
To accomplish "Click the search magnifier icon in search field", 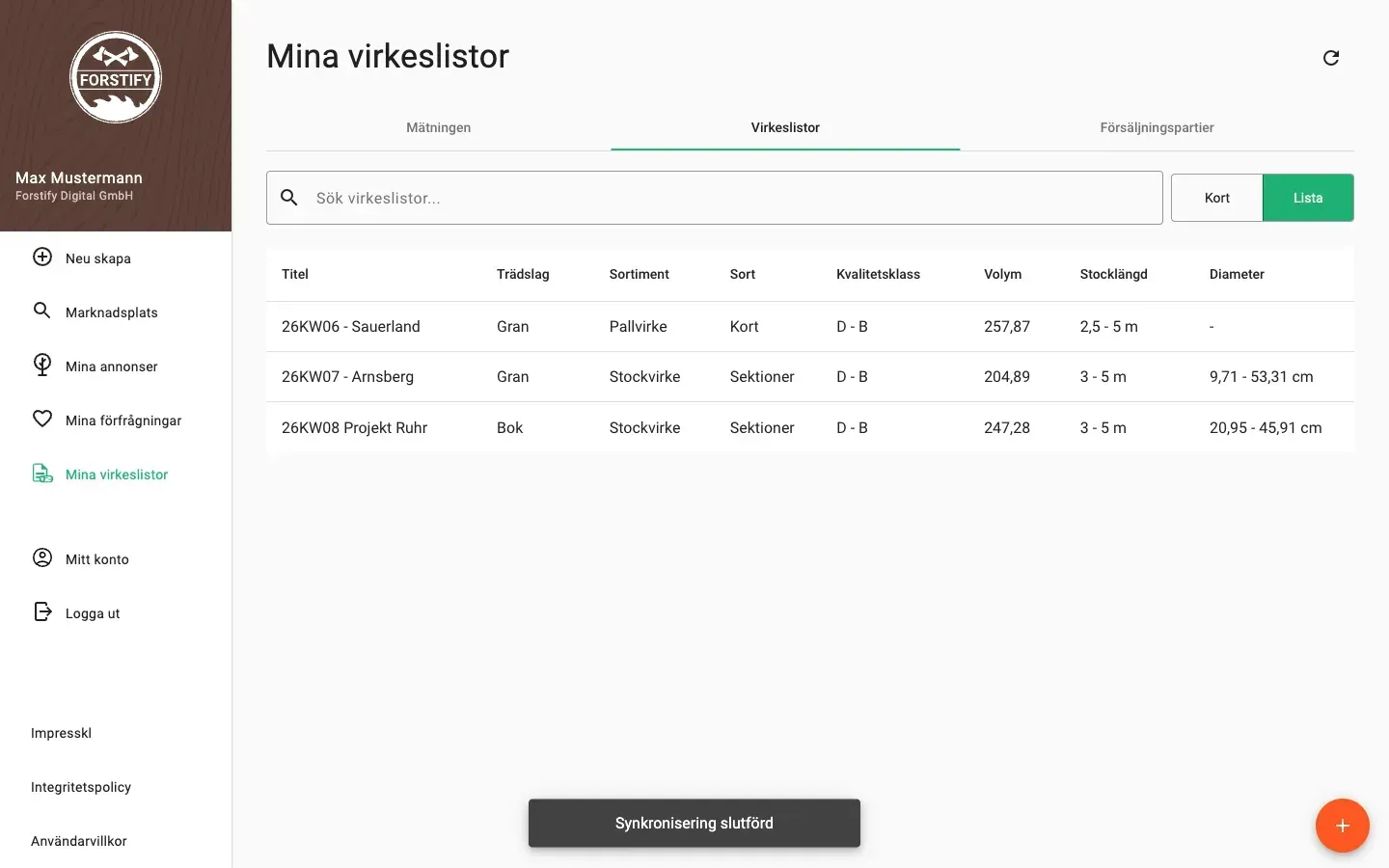I will [x=289, y=198].
